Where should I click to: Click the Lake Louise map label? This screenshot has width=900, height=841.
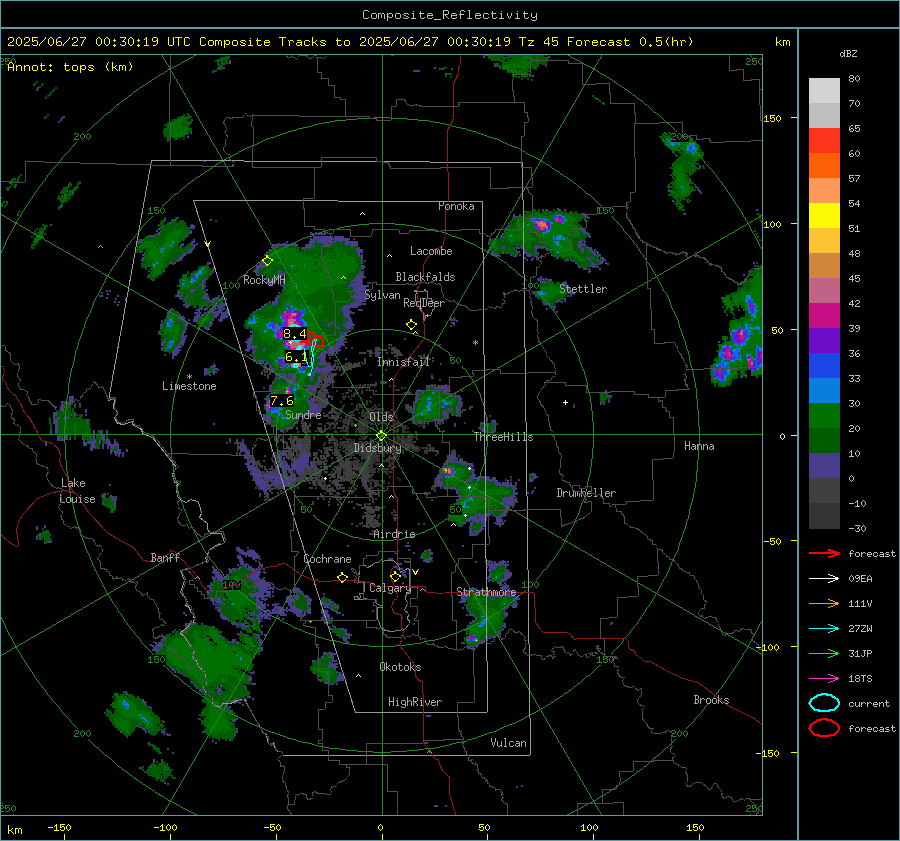coord(78,491)
